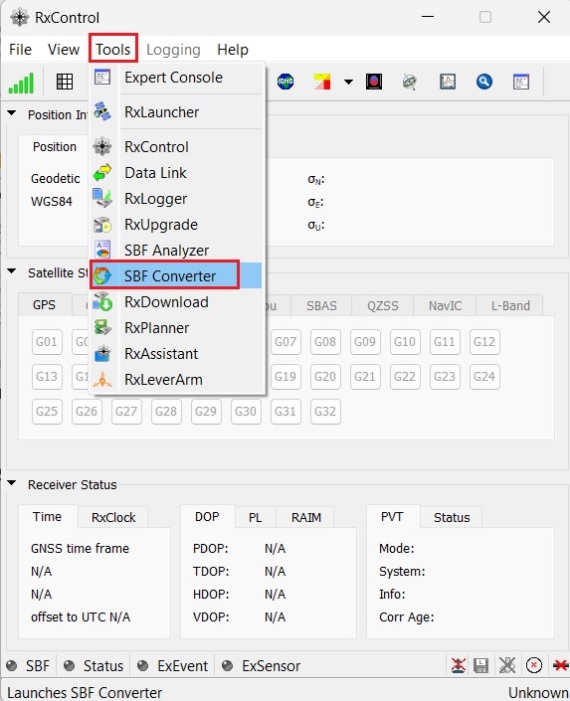Switch to the NavIC satellite tab

pos(445,306)
